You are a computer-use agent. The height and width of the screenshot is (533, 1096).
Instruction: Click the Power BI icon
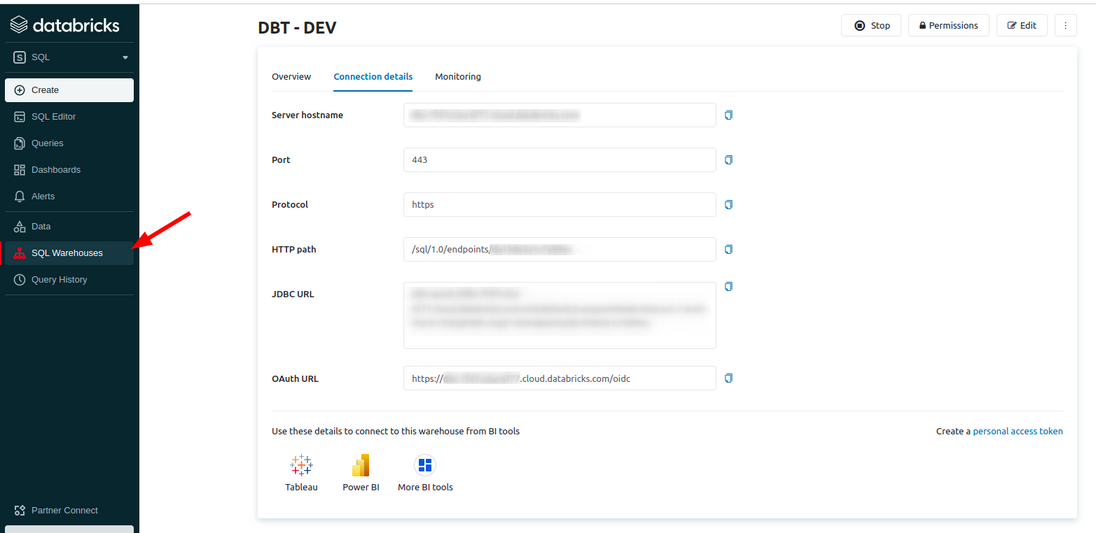pos(361,465)
